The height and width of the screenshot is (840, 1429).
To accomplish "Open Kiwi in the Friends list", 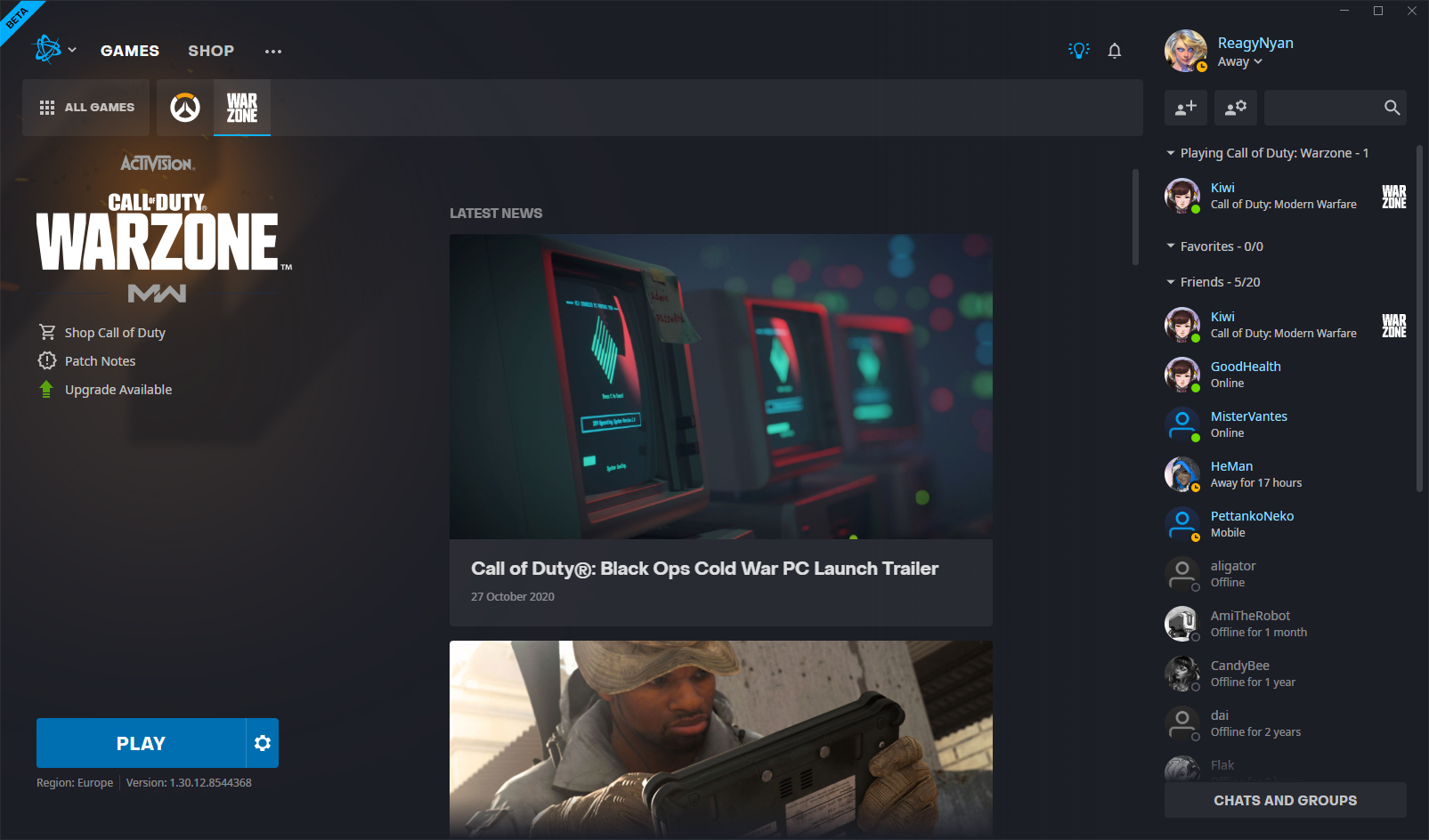I will (x=1286, y=325).
